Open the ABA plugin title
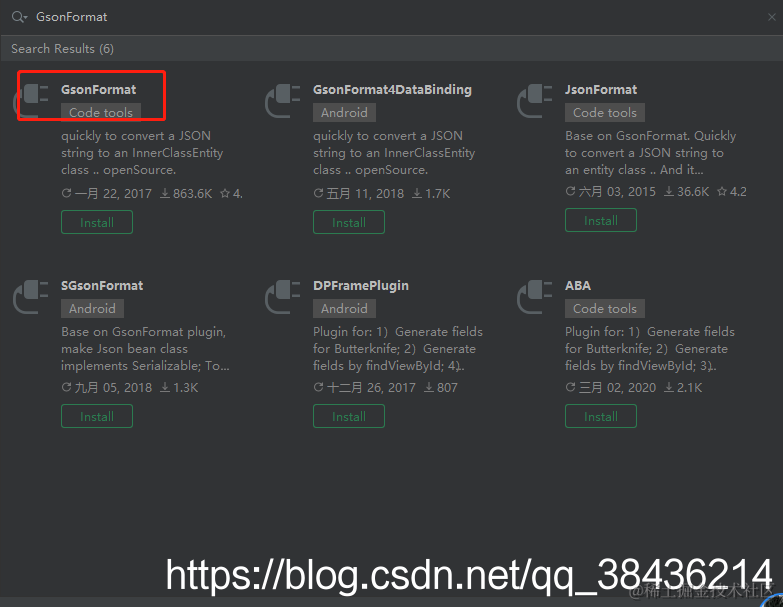 click(578, 286)
